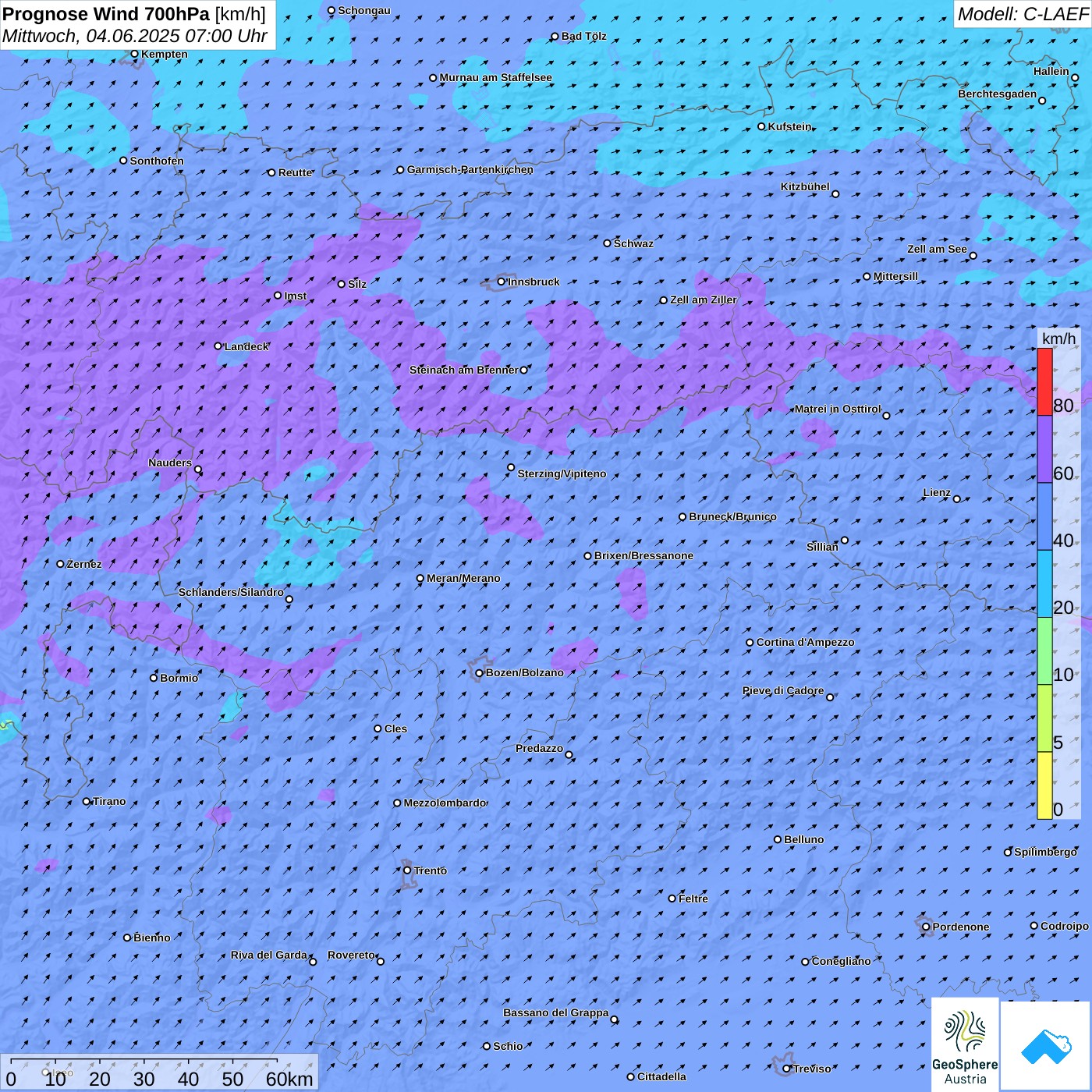Click the 'Predazzo' label
Viewport: 1092px width, 1092px height.
click(539, 748)
